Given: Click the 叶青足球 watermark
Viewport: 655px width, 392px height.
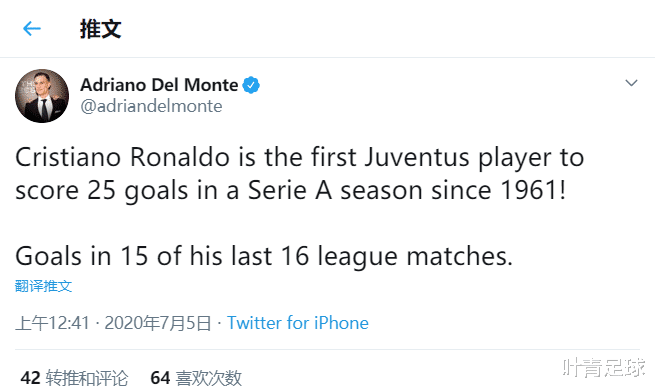Looking at the screenshot, I should coord(604,368).
